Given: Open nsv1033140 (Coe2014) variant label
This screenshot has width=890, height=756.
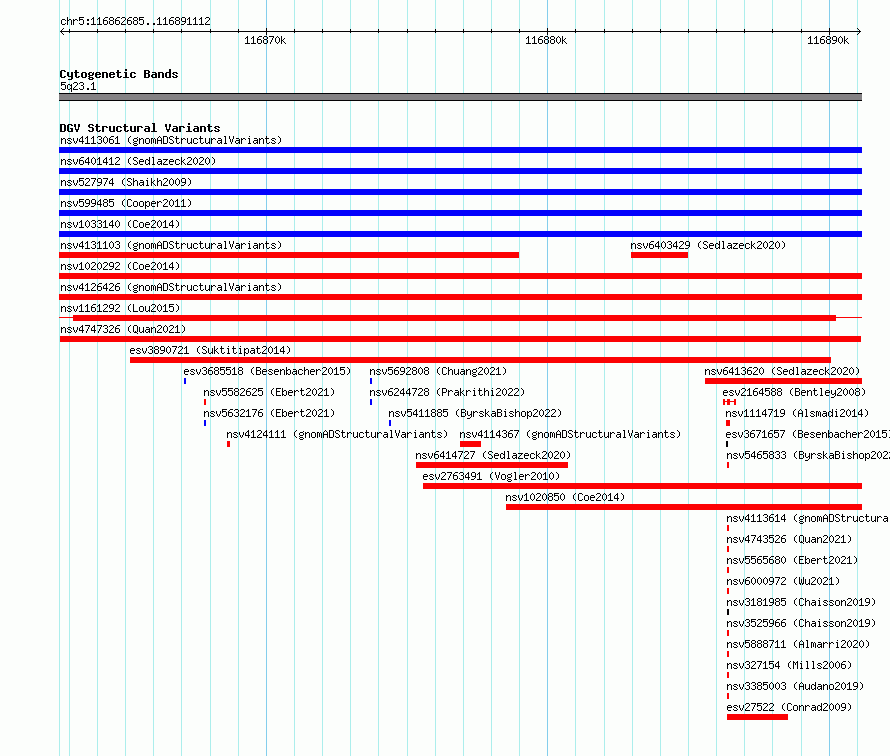Looking at the screenshot, I should [120, 224].
